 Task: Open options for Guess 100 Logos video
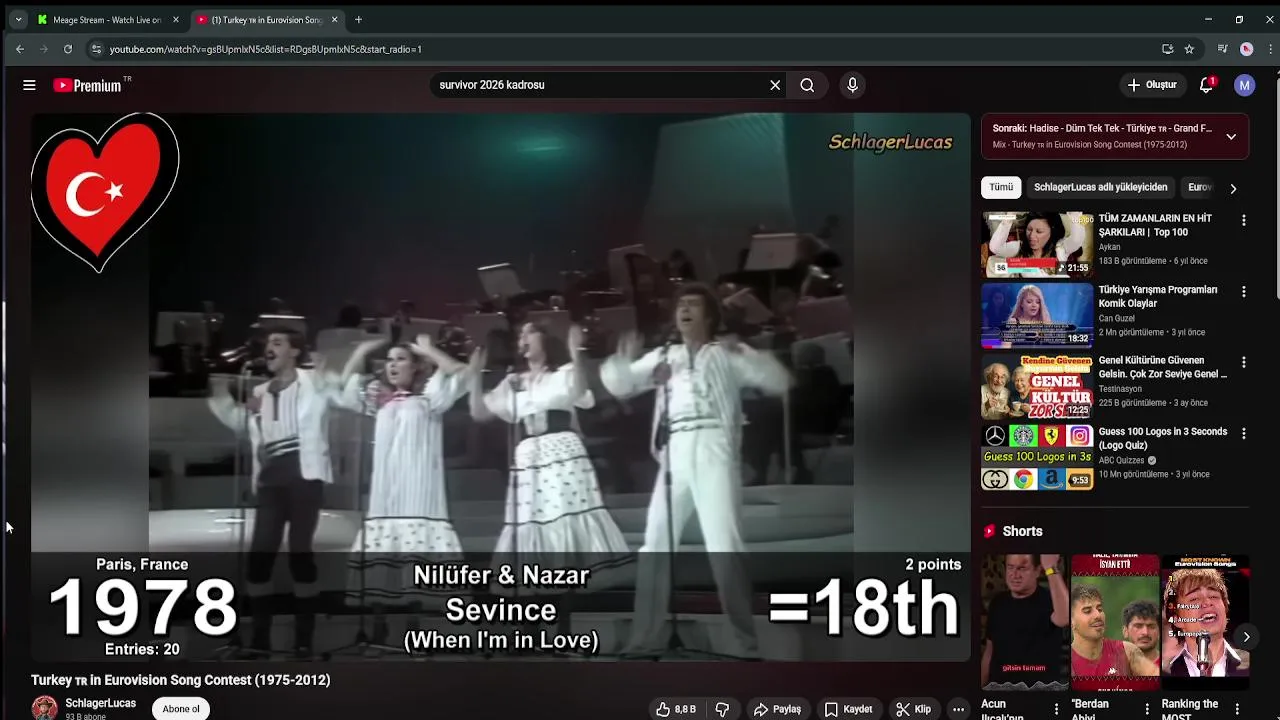point(1244,433)
